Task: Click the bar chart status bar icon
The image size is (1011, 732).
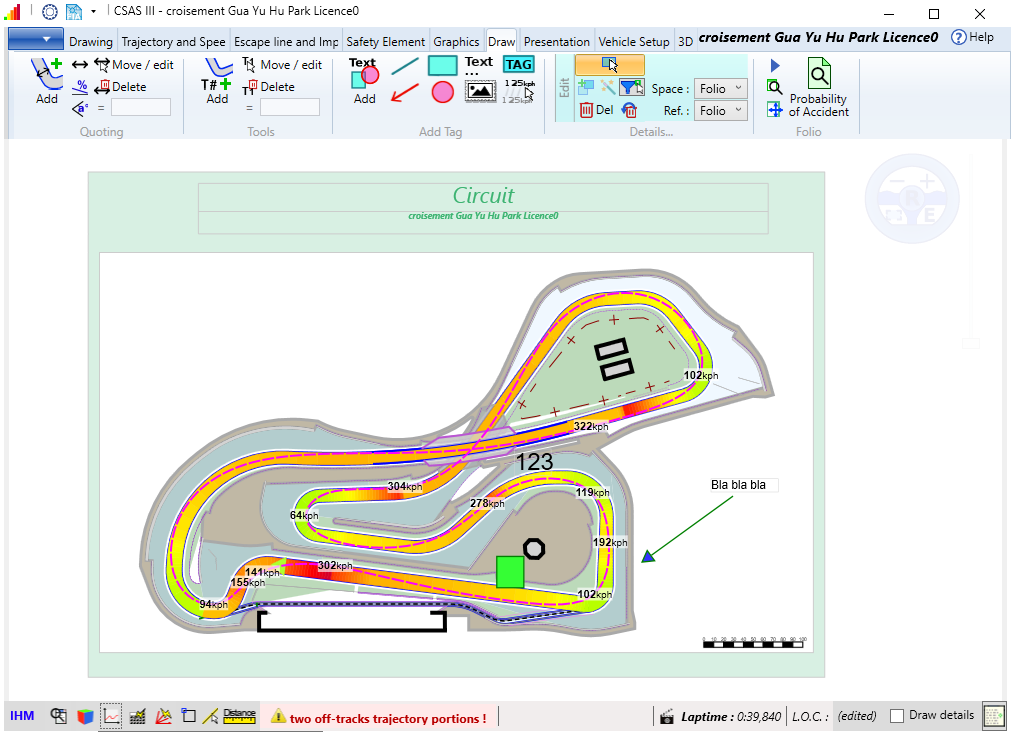Action: pos(137,716)
